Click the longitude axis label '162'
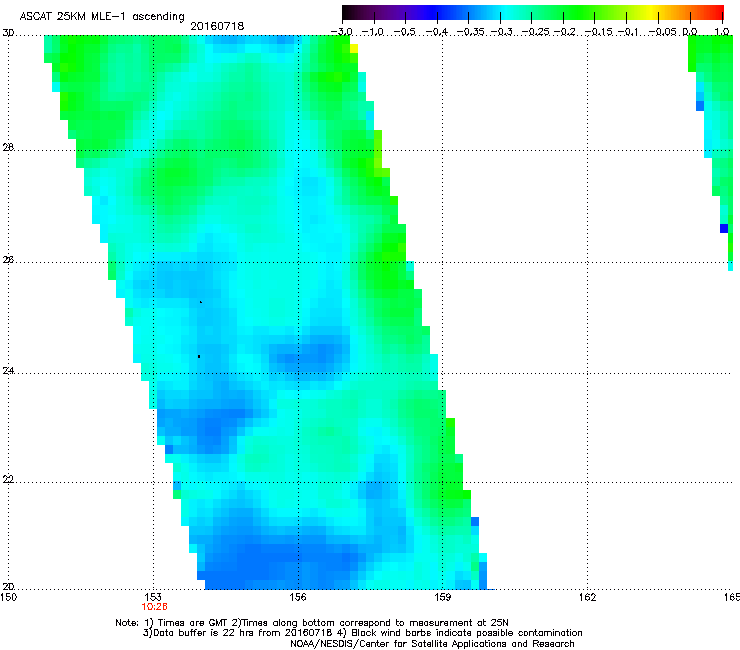Screen dimensions: 740x650 [x=588, y=597]
